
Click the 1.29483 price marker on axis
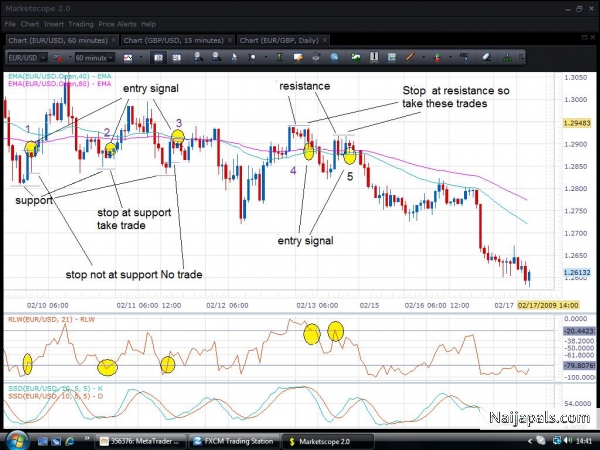577,123
